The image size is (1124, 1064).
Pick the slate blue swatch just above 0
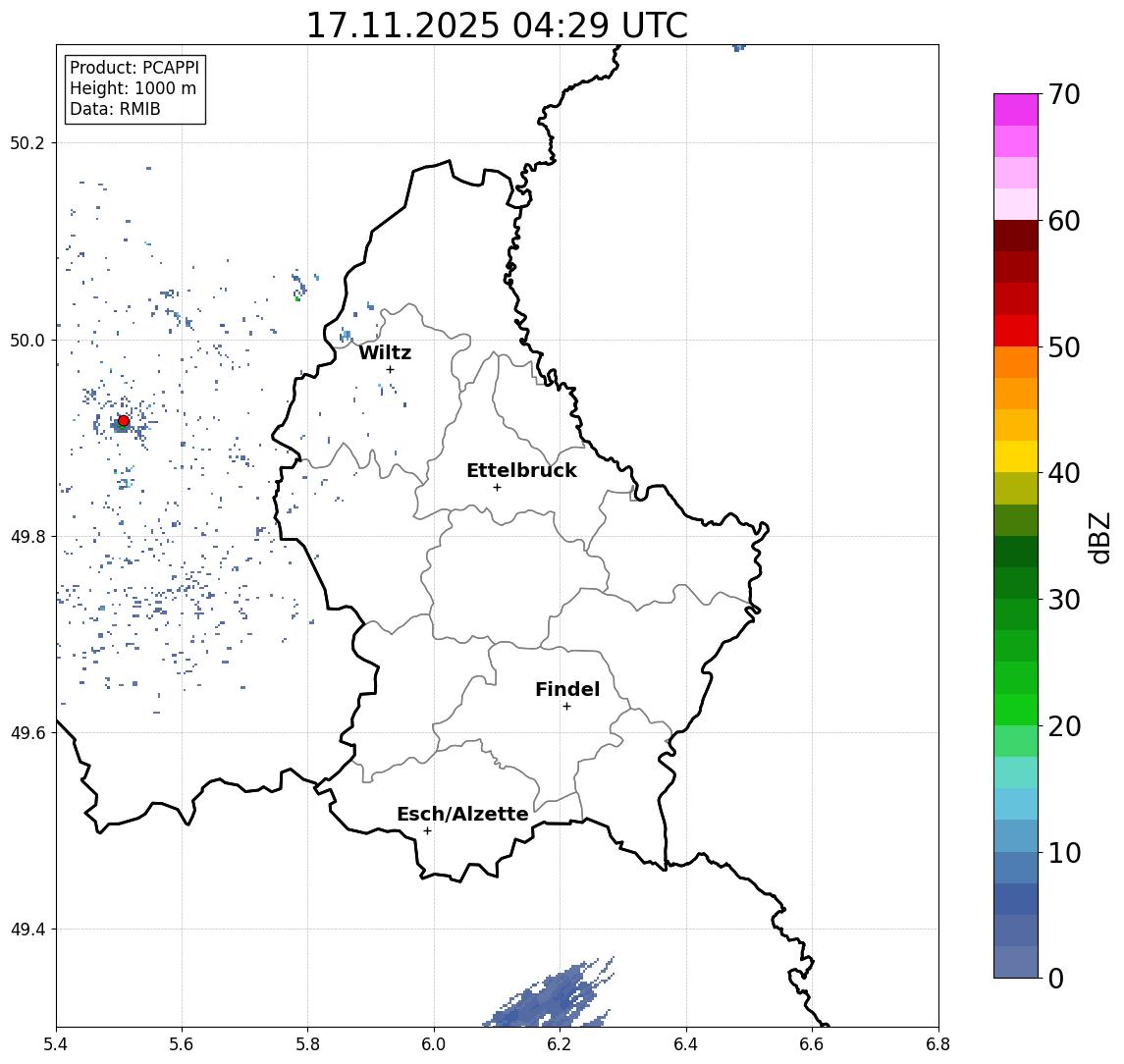[1016, 962]
